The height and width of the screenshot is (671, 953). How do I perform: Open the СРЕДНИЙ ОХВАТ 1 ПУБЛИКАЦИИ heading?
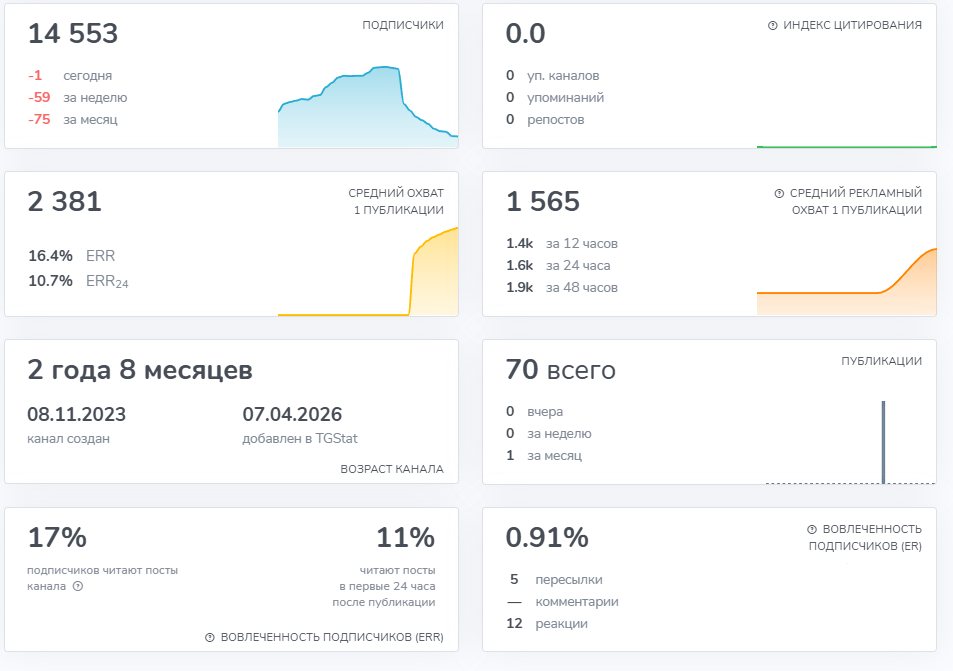[x=396, y=201]
